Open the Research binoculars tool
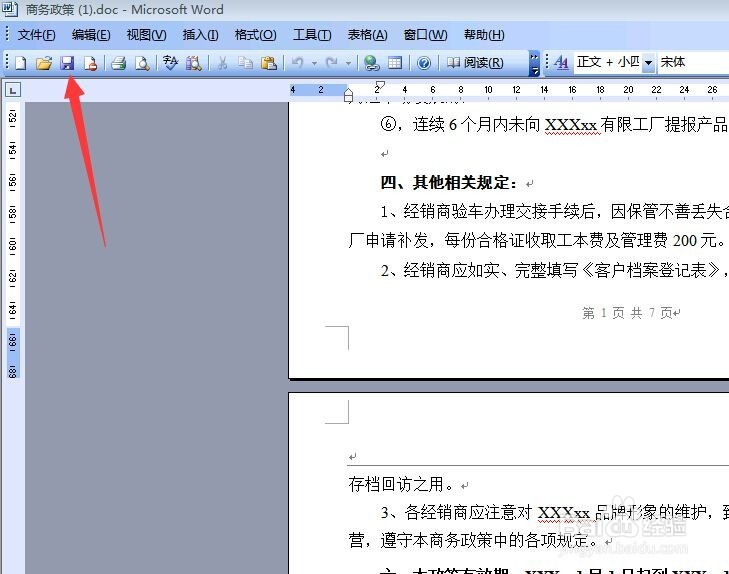729x574 pixels. (194, 63)
